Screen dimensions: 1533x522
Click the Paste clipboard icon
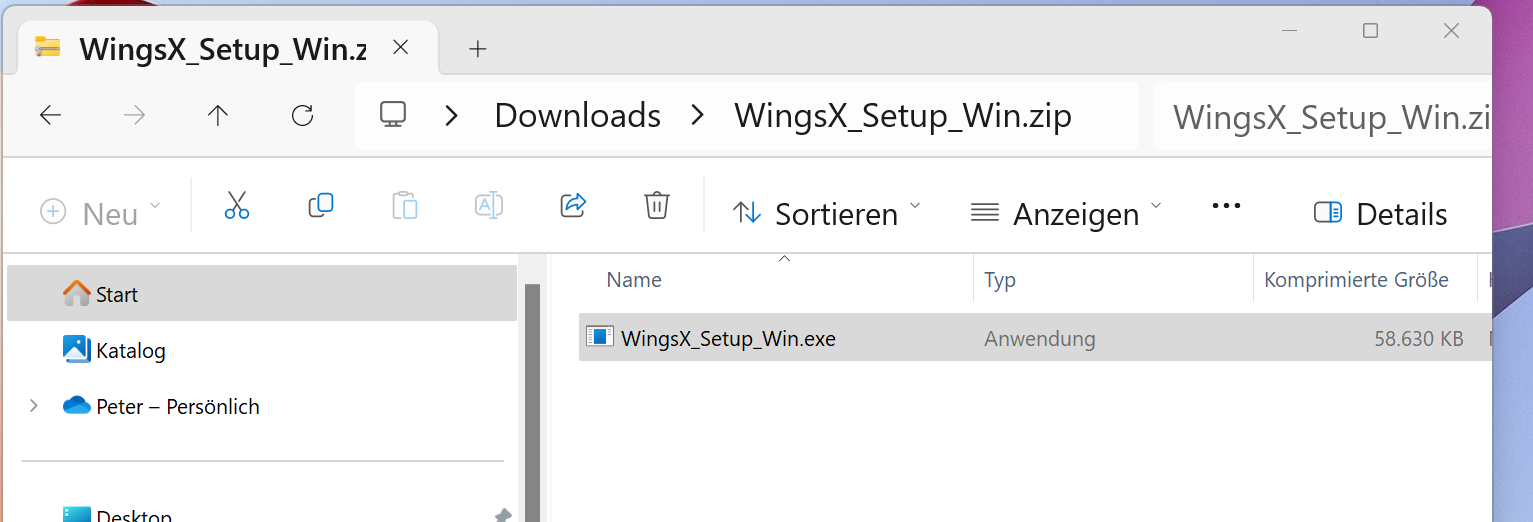(x=404, y=206)
